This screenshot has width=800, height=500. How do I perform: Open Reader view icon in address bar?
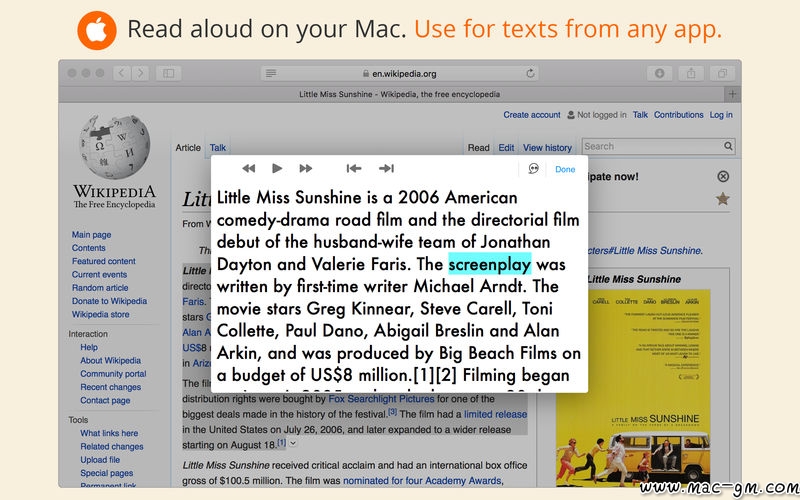click(x=271, y=73)
